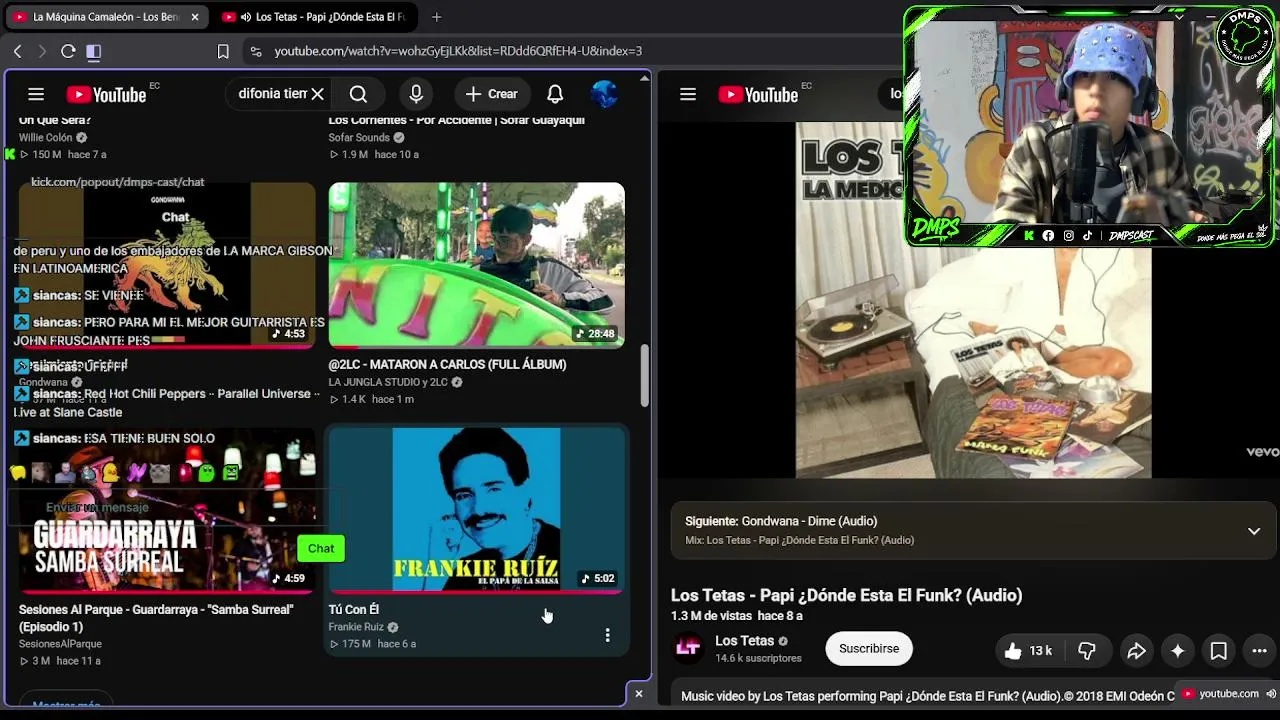Image resolution: width=1280 pixels, height=720 pixels.
Task: Open the browser sidebar panel icon
Action: [x=93, y=51]
